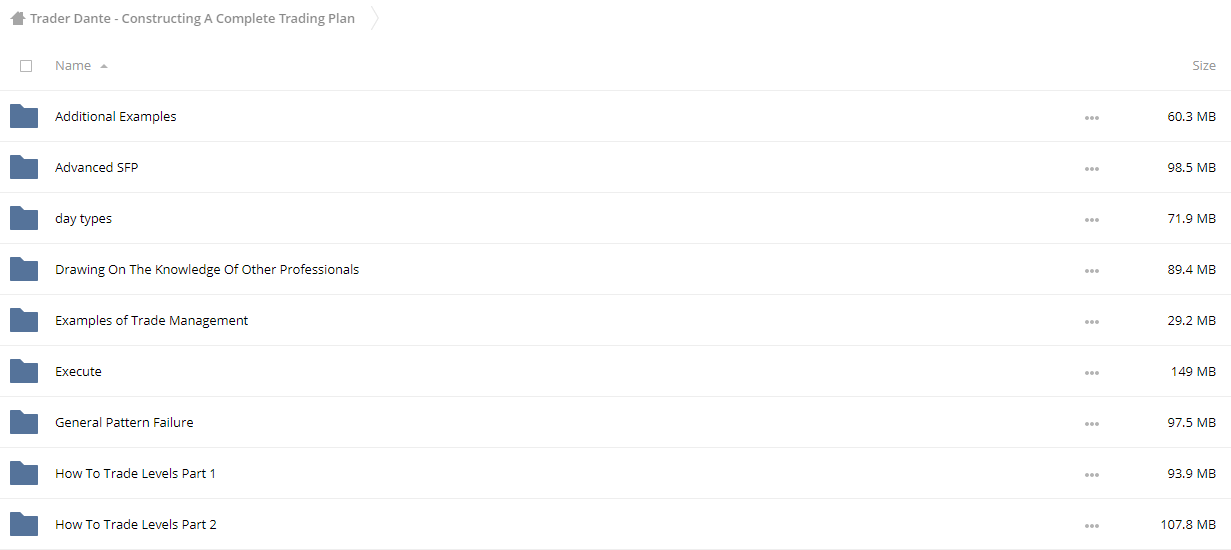Open the day types folder icon

(x=24, y=218)
